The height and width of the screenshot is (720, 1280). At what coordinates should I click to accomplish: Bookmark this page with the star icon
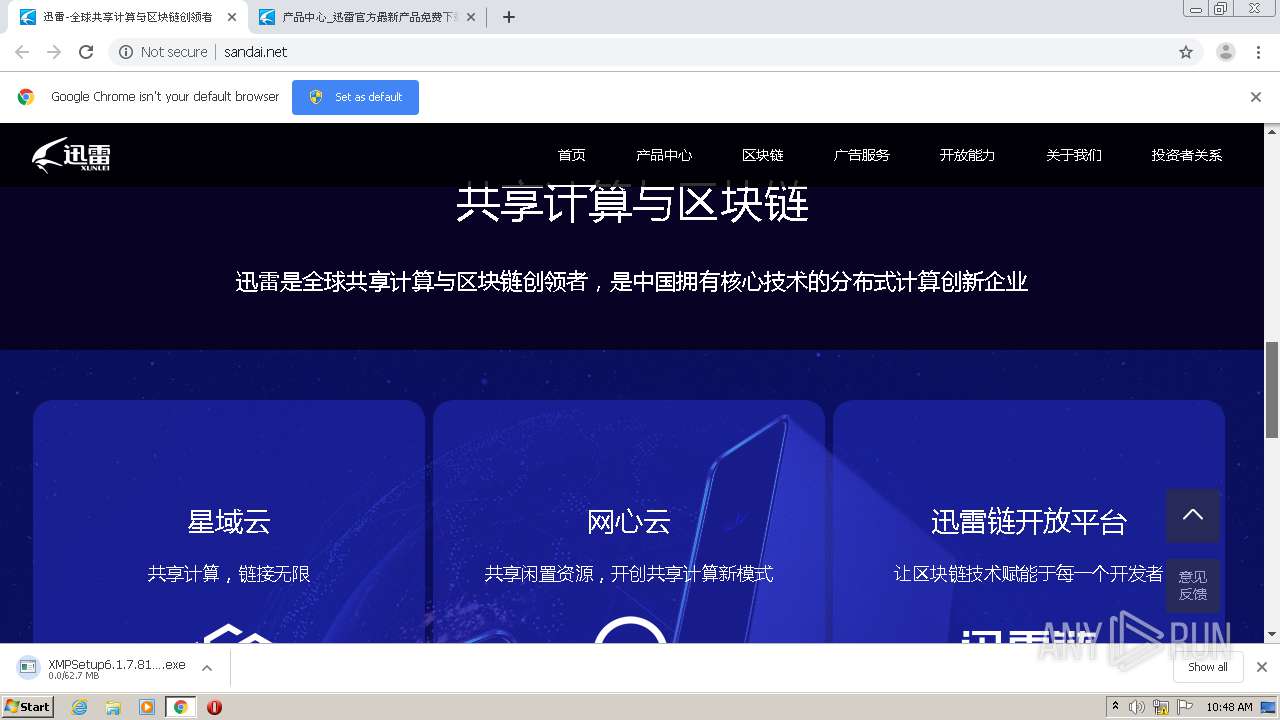point(1186,52)
